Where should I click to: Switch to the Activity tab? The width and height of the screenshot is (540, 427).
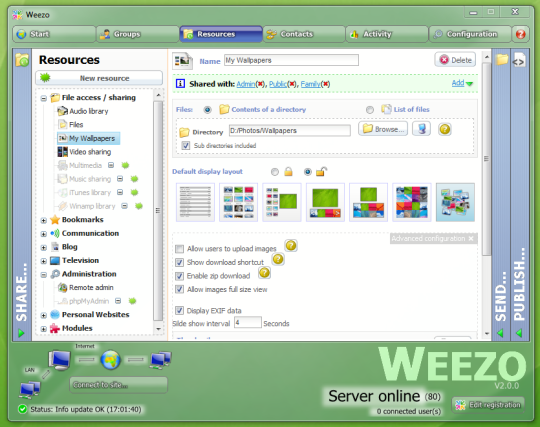pos(387,34)
